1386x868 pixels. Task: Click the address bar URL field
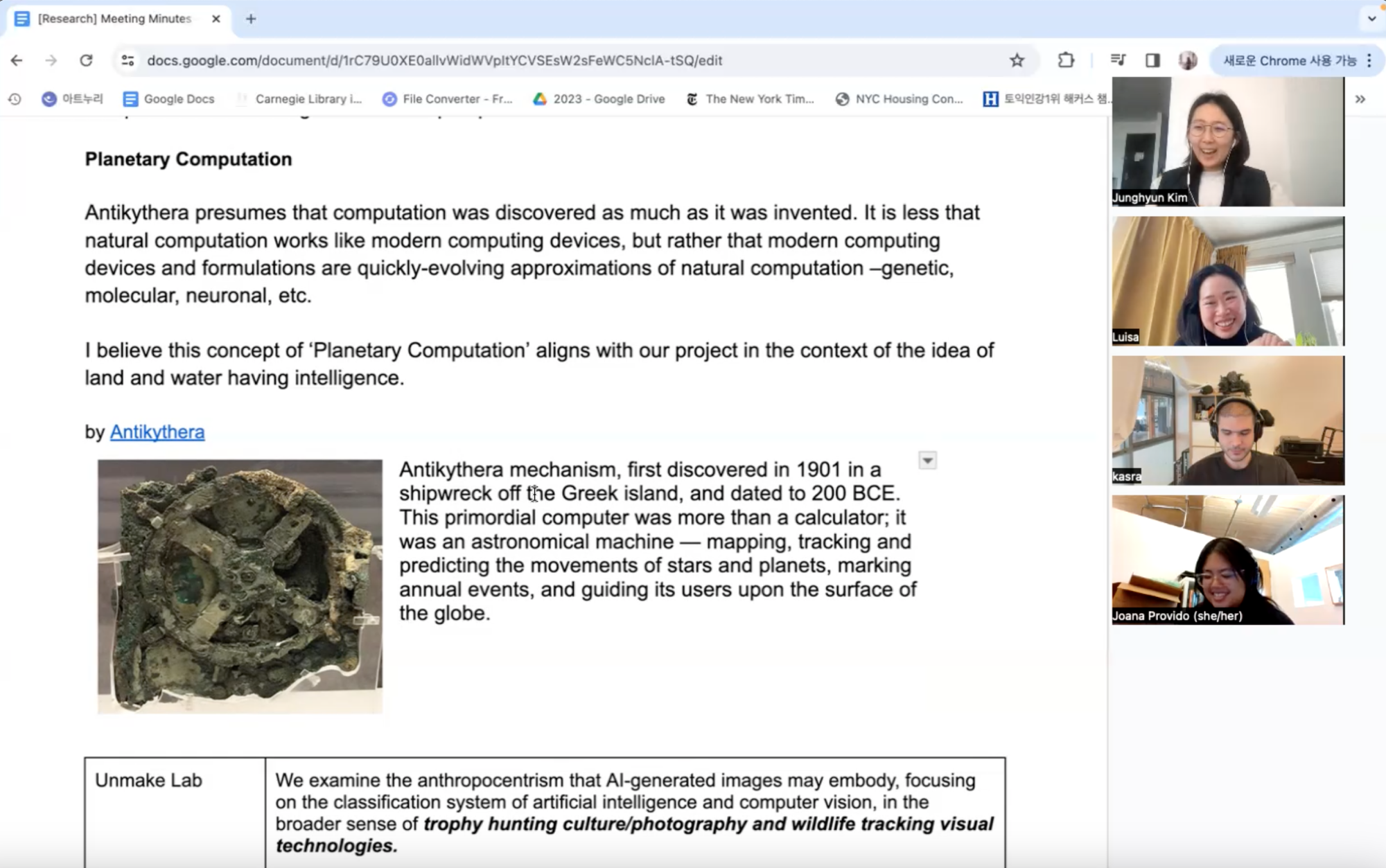coord(435,60)
